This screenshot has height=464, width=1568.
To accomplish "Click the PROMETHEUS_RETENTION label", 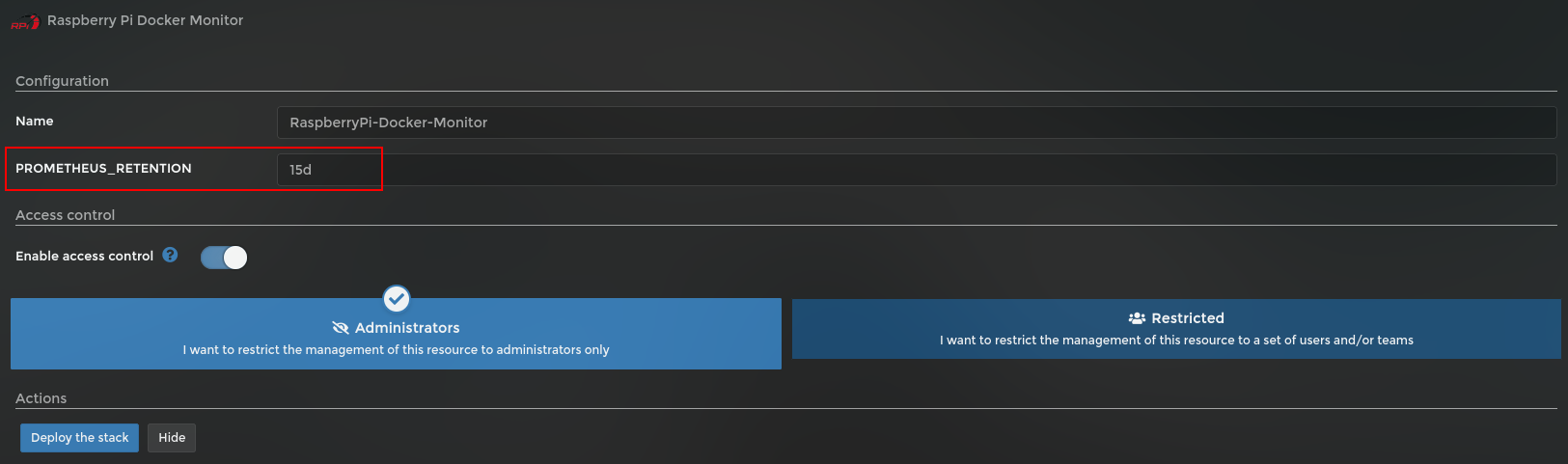I will click(103, 169).
